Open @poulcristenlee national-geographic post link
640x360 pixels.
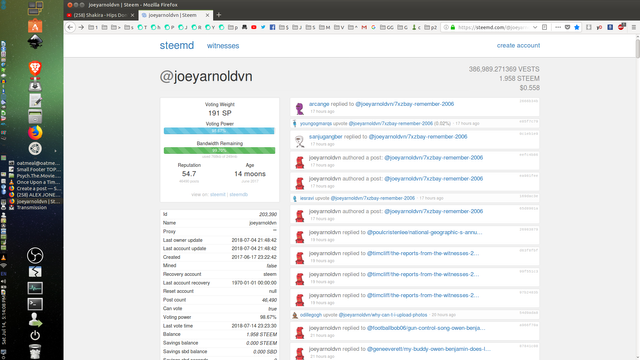(424, 232)
